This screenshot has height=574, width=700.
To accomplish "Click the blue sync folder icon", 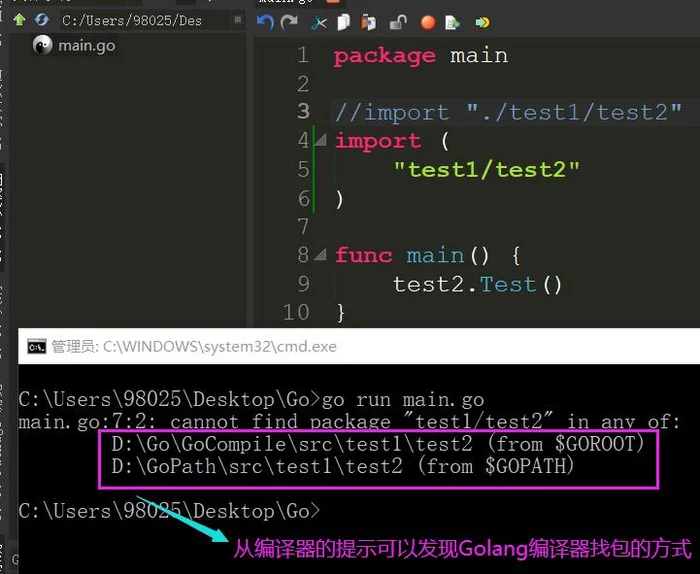I will click(x=42, y=20).
